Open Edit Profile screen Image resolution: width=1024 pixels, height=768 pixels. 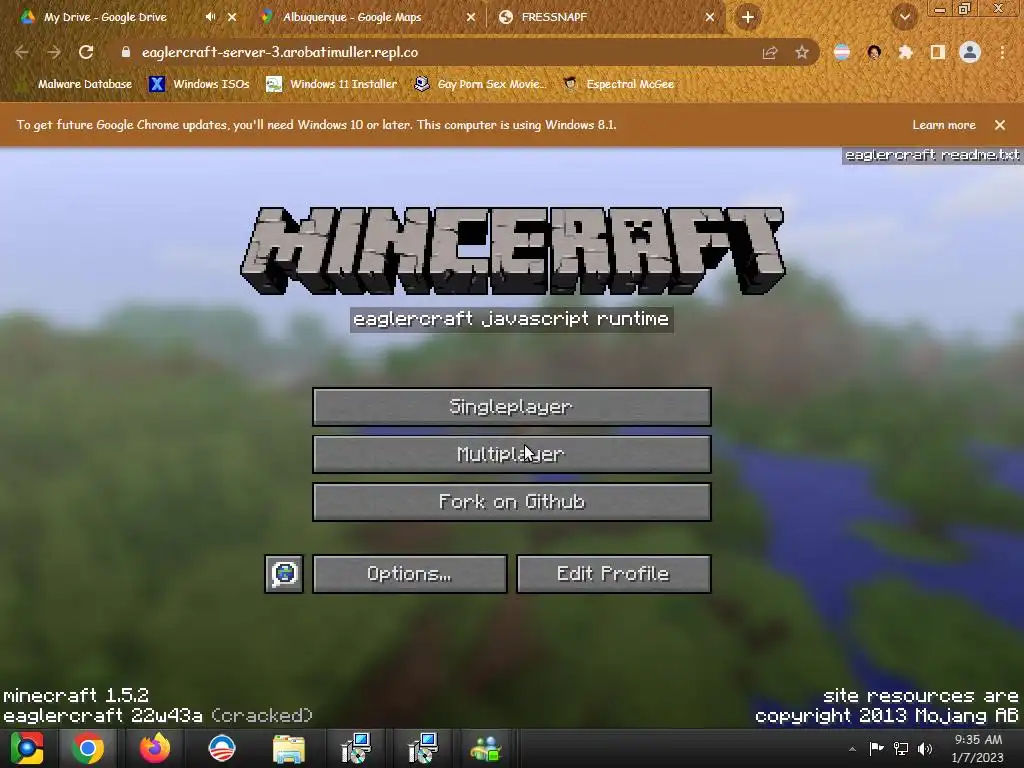(613, 574)
